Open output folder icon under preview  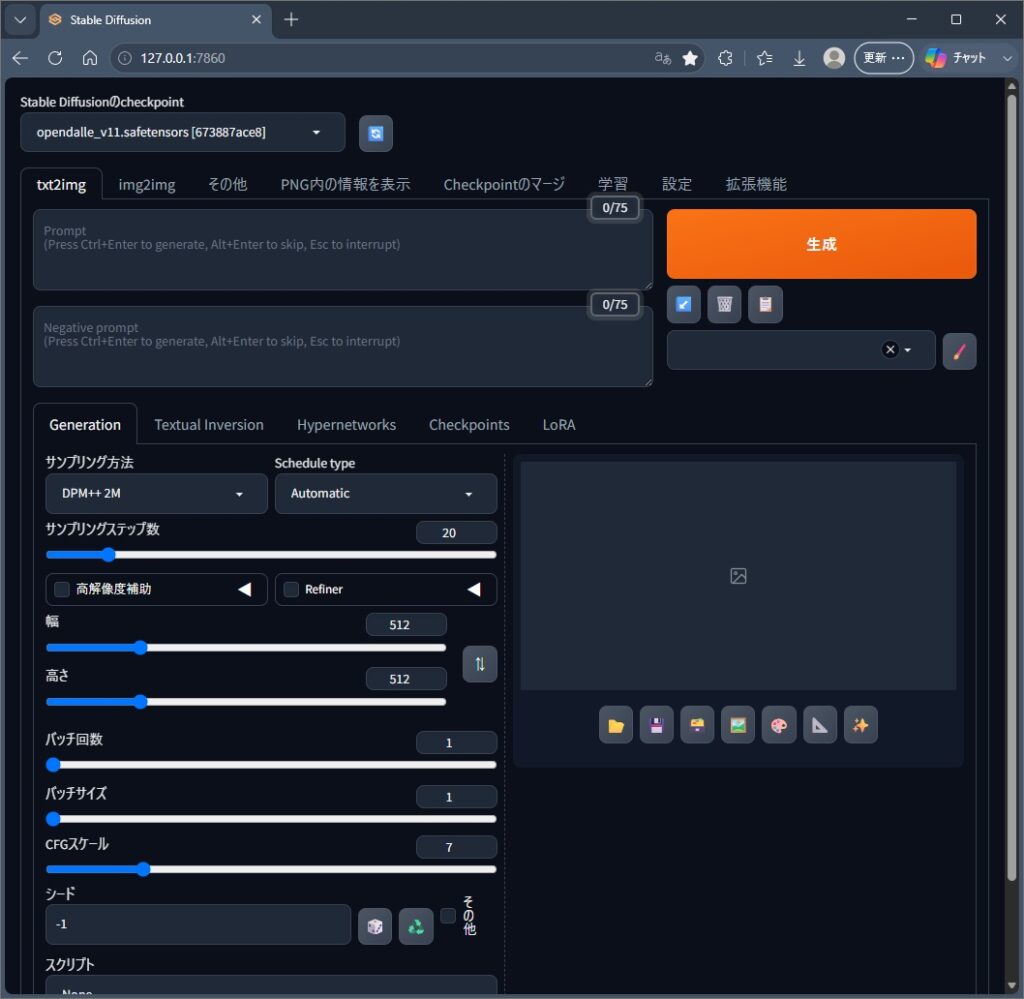click(x=615, y=725)
